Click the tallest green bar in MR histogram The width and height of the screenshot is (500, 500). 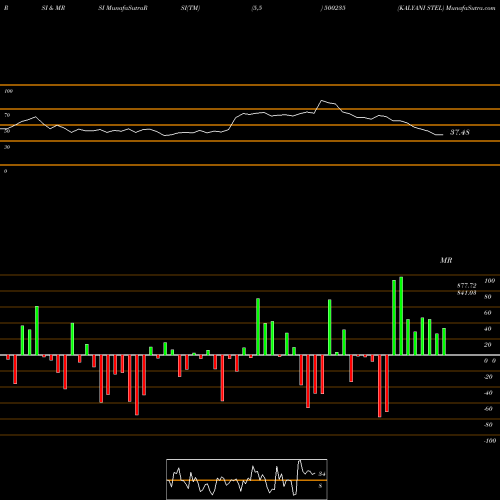click(x=401, y=316)
